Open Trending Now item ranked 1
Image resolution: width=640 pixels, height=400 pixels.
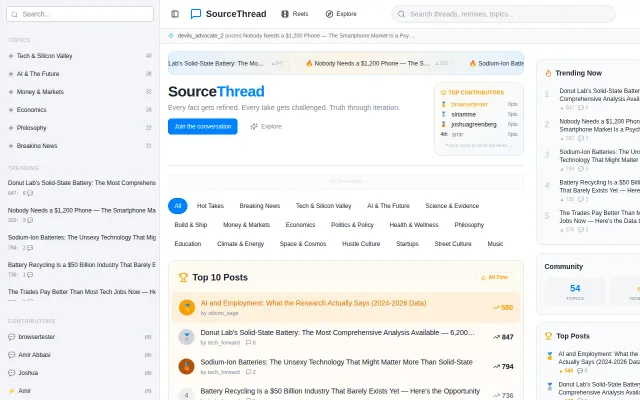click(x=592, y=98)
